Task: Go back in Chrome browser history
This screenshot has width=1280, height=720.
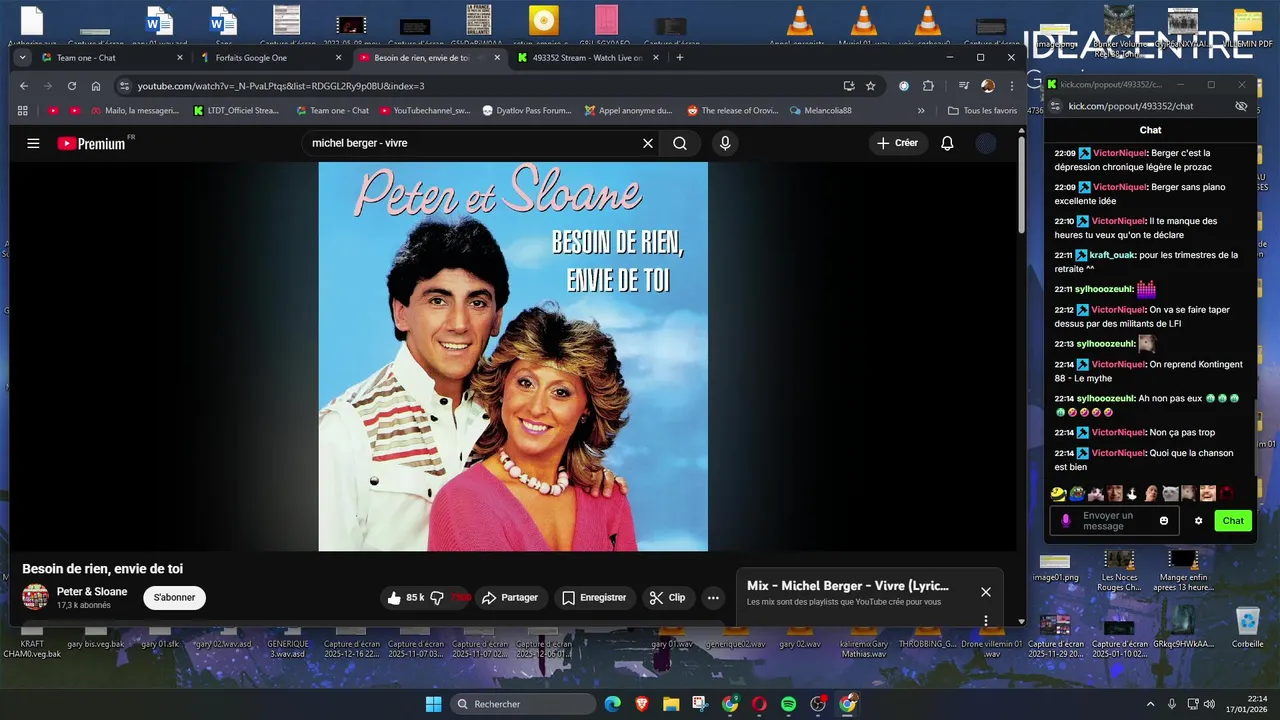Action: point(22,86)
